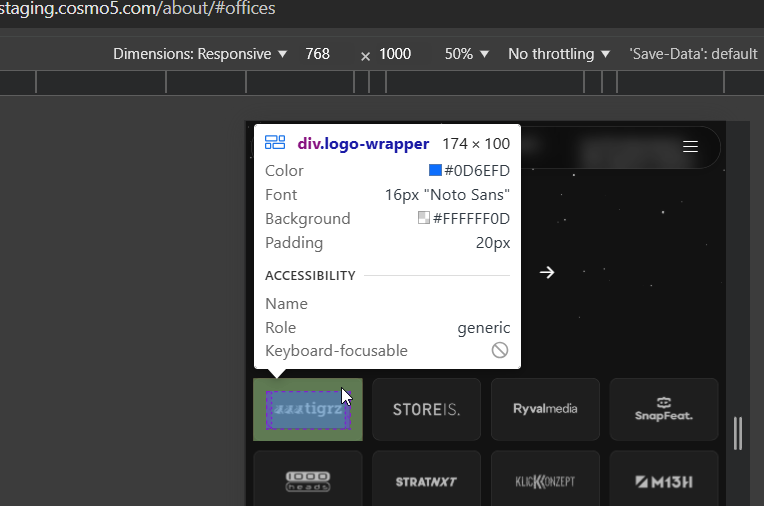Click the 174 × 100 size text
Viewport: 764px width, 506px height.
[476, 144]
